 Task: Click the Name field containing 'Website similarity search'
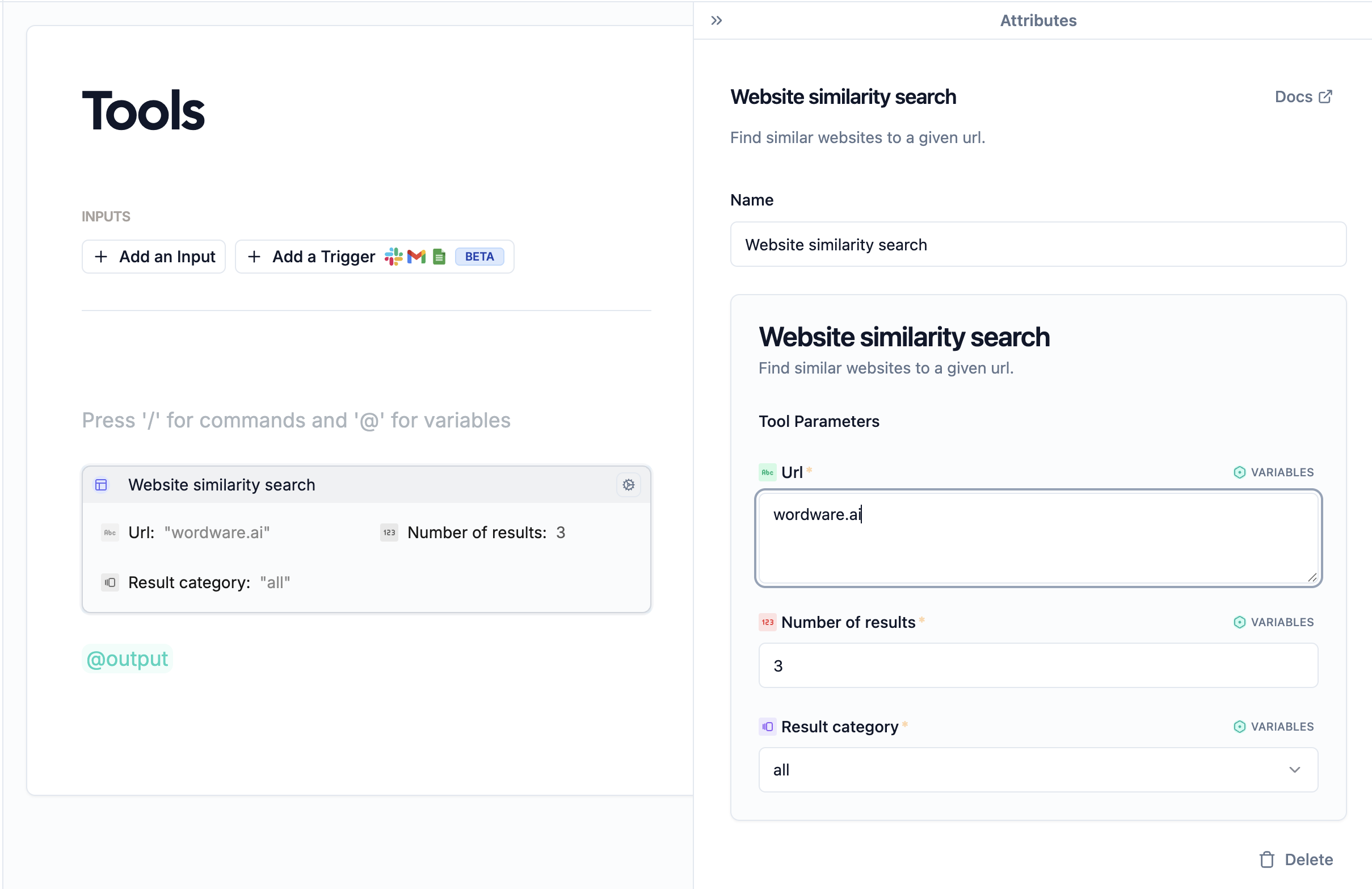(1038, 245)
